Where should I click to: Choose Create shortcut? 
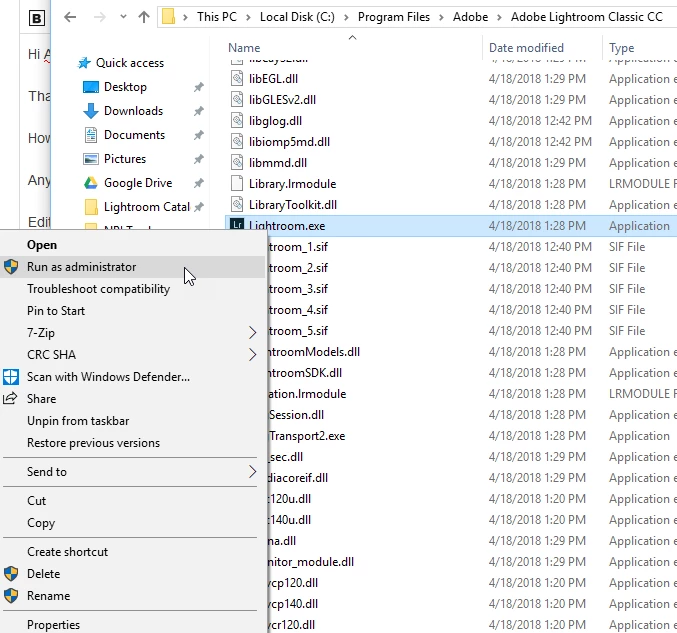[67, 552]
